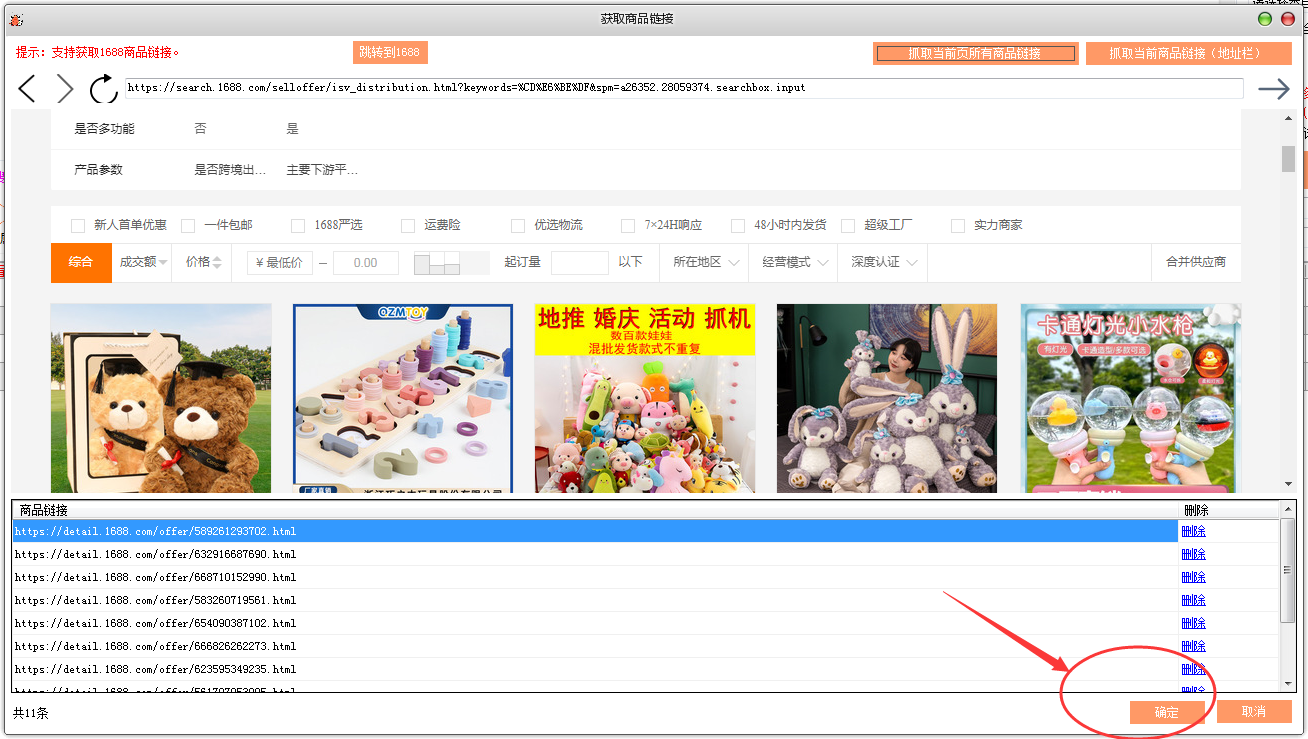Select the 综合 sorting tab
The image size is (1308, 739).
tap(81, 262)
